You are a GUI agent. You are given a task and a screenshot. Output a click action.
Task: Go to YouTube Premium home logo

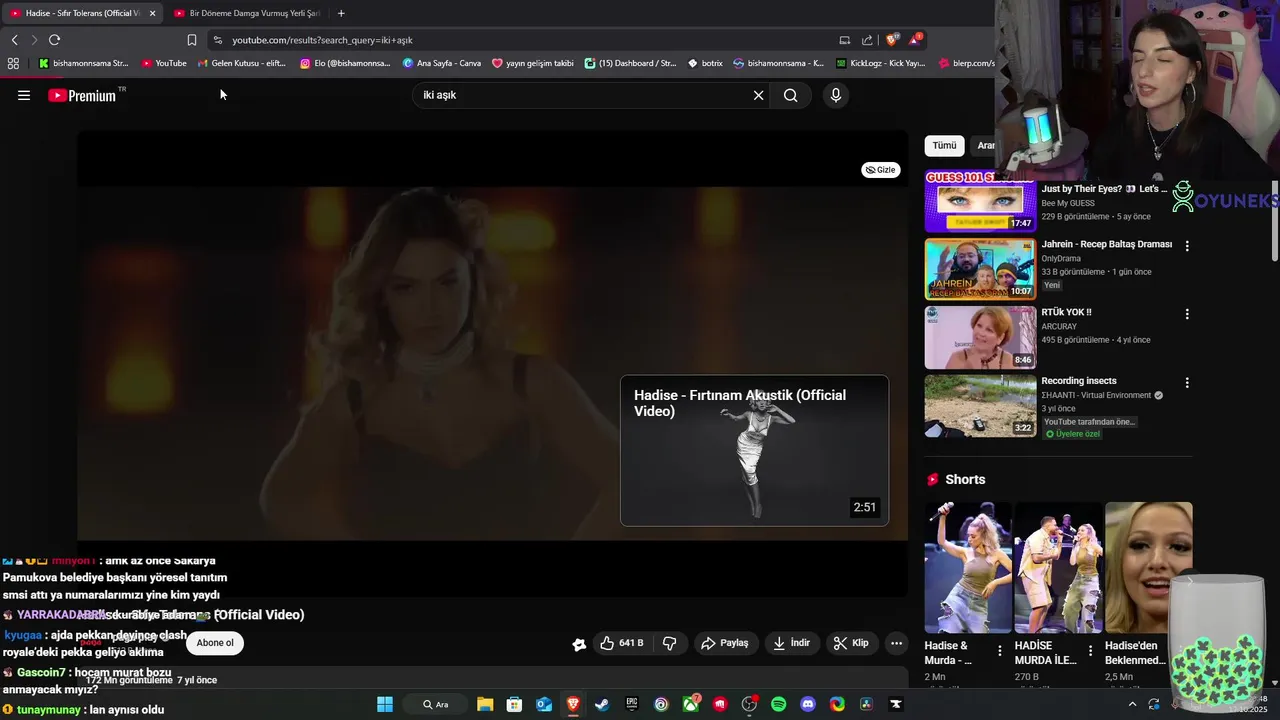pos(82,95)
